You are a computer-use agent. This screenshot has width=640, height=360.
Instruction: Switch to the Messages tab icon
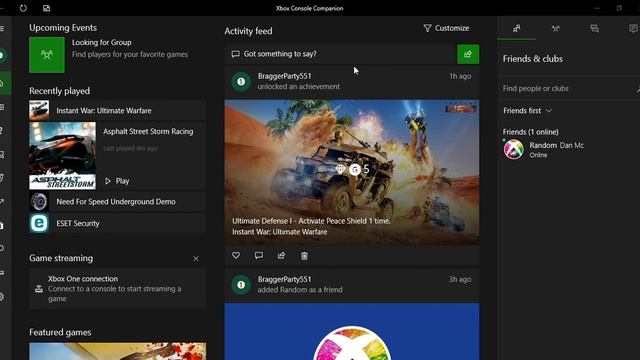tap(595, 28)
